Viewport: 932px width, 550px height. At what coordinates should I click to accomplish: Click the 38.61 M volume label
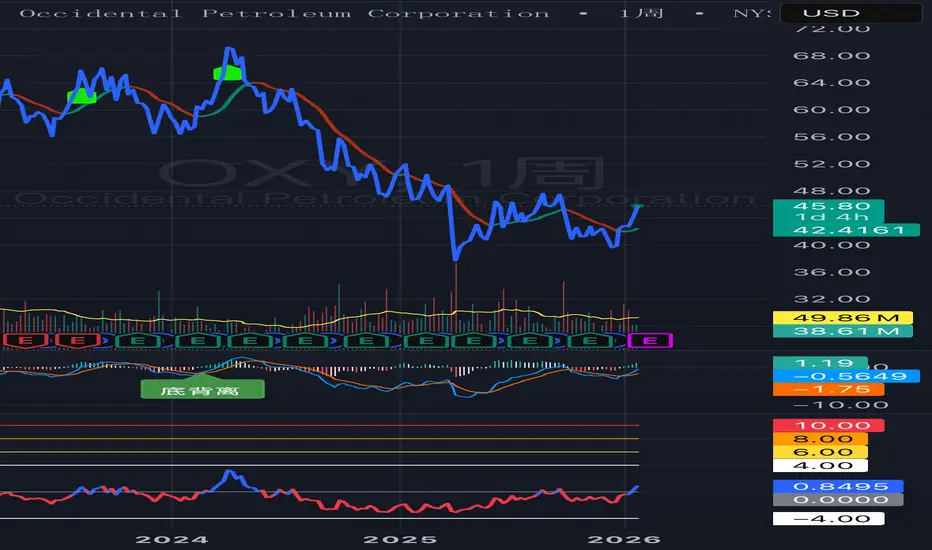coord(843,331)
